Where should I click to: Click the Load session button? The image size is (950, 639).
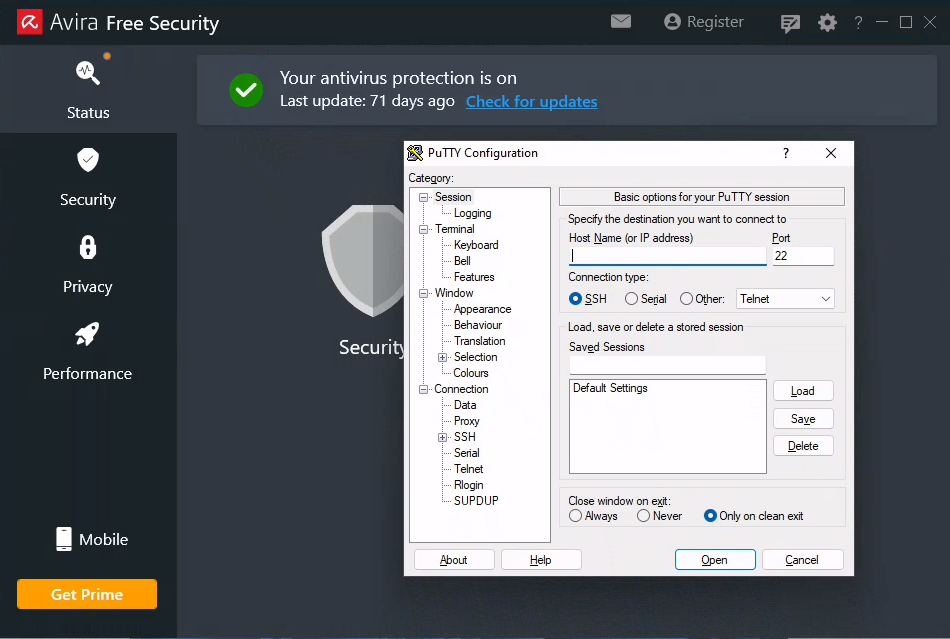[803, 391]
